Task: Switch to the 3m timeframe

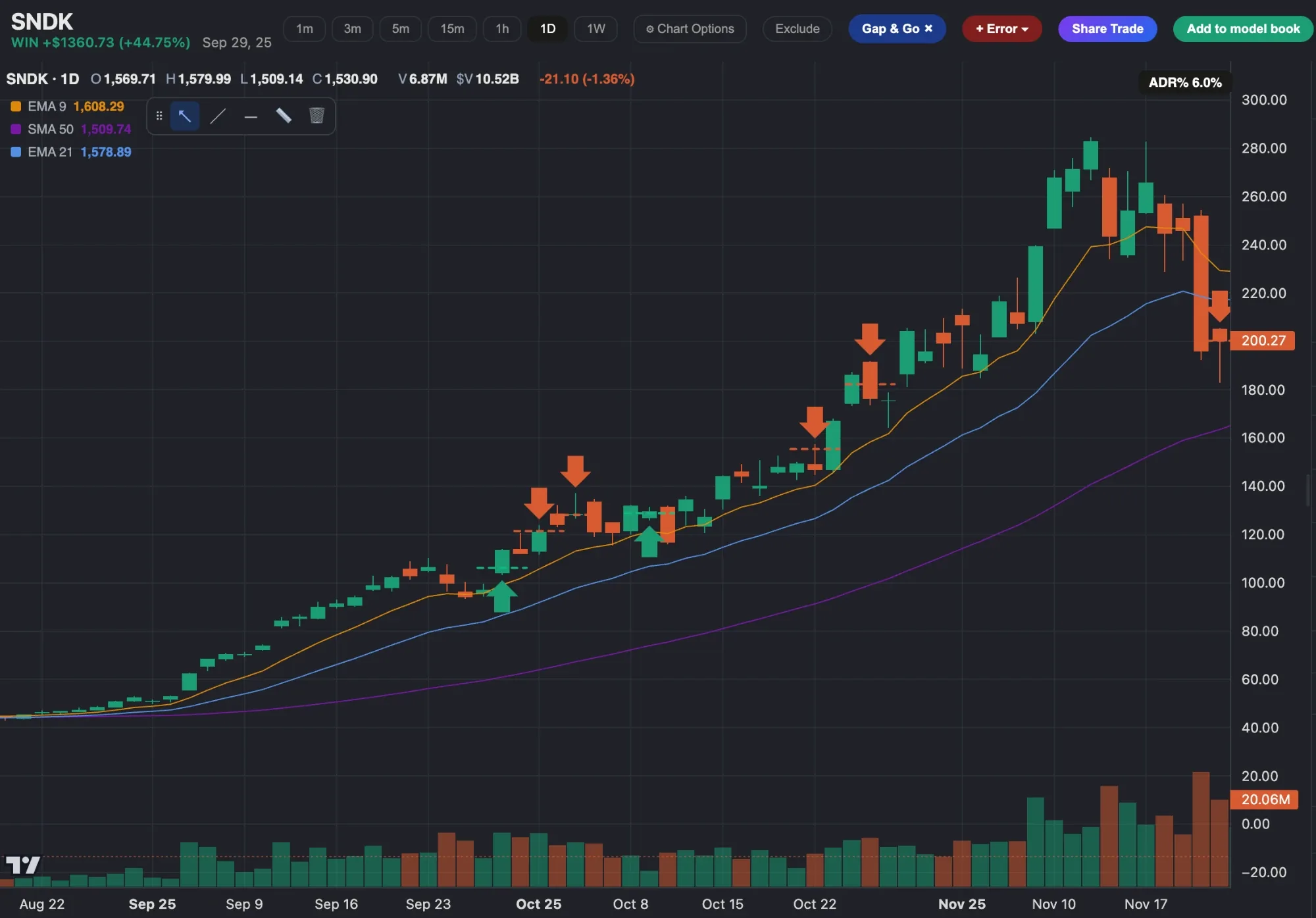Action: pos(352,29)
